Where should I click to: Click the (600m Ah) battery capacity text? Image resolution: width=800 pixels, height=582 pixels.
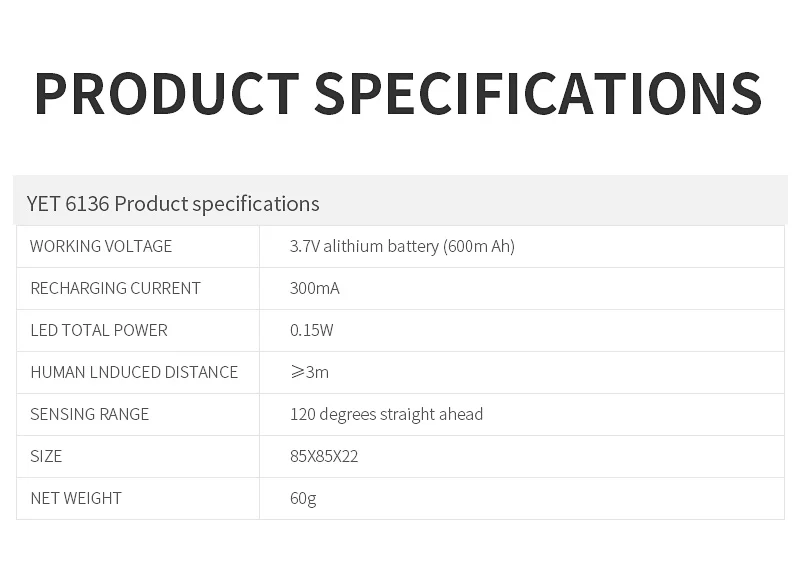pyautogui.click(x=479, y=246)
